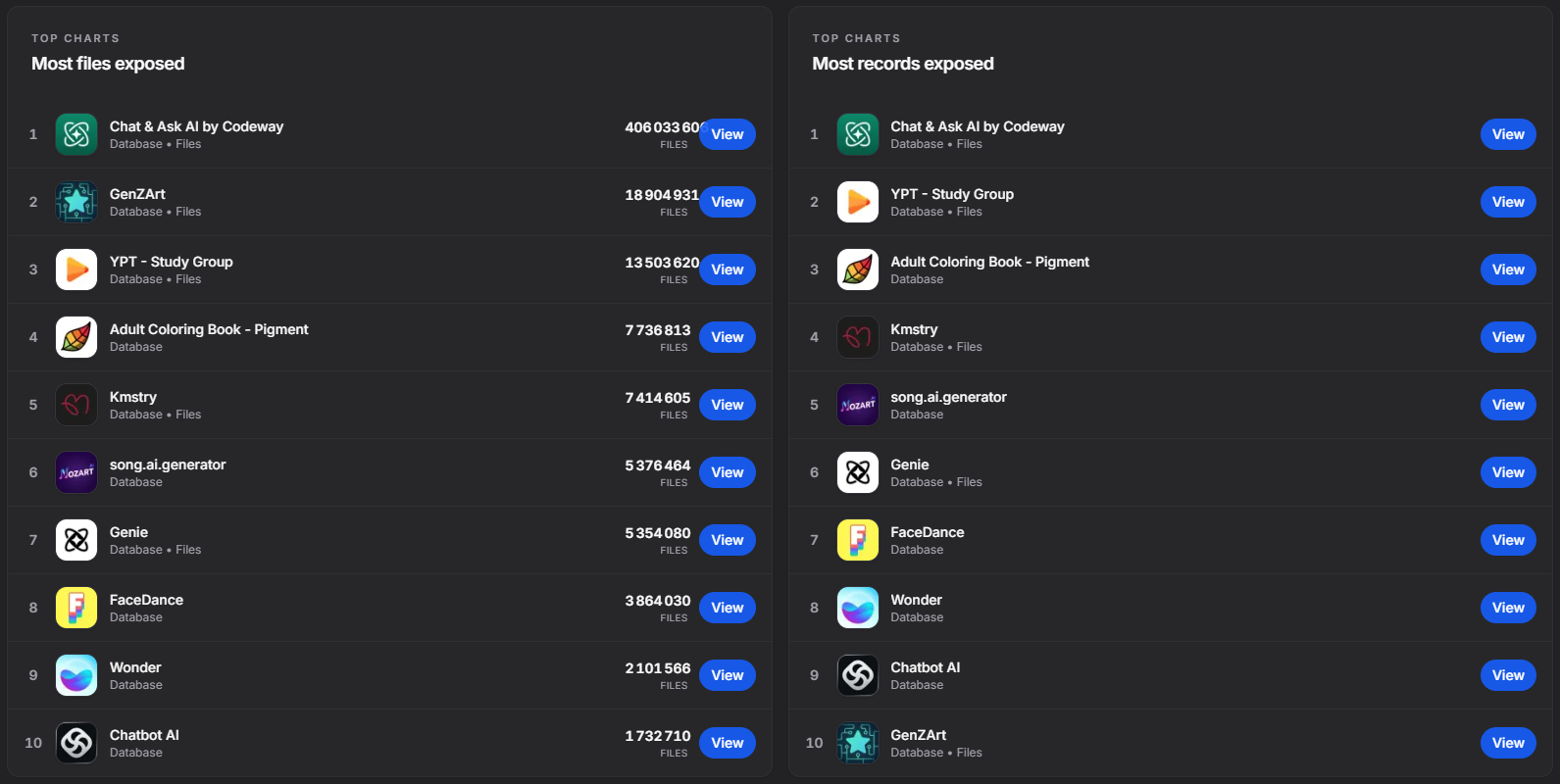Click GenZArt app icon in files exposed list
Viewport: 1560px width, 784px height.
pyautogui.click(x=76, y=202)
